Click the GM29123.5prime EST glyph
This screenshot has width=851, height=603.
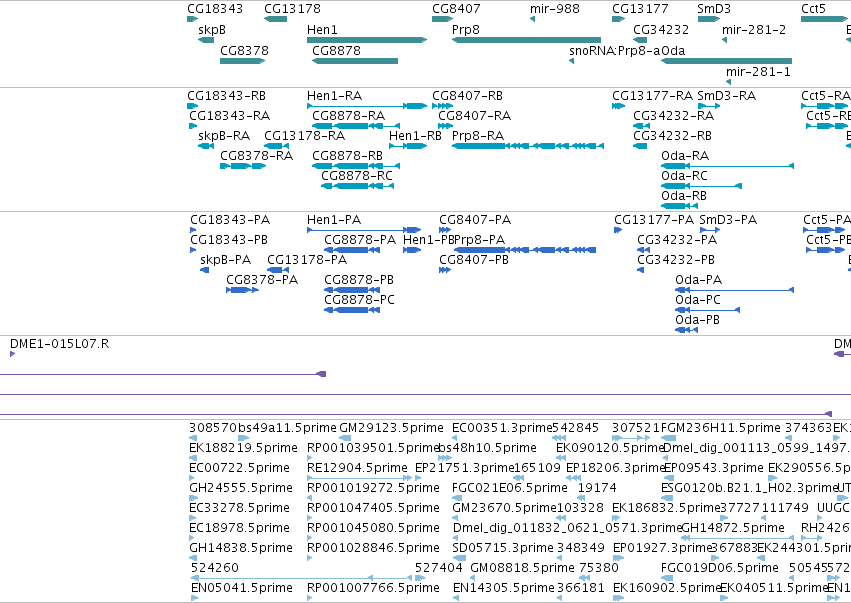345,438
